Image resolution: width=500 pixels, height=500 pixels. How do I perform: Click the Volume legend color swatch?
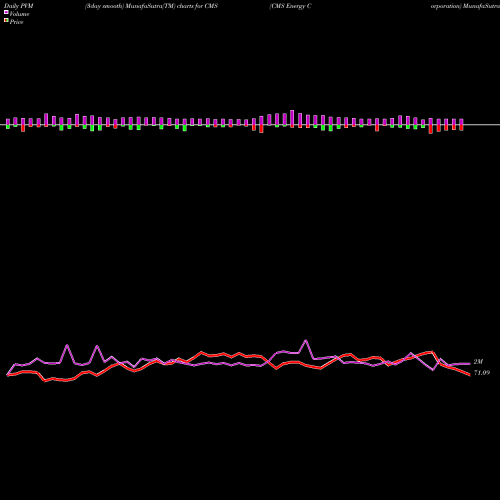point(6,12)
